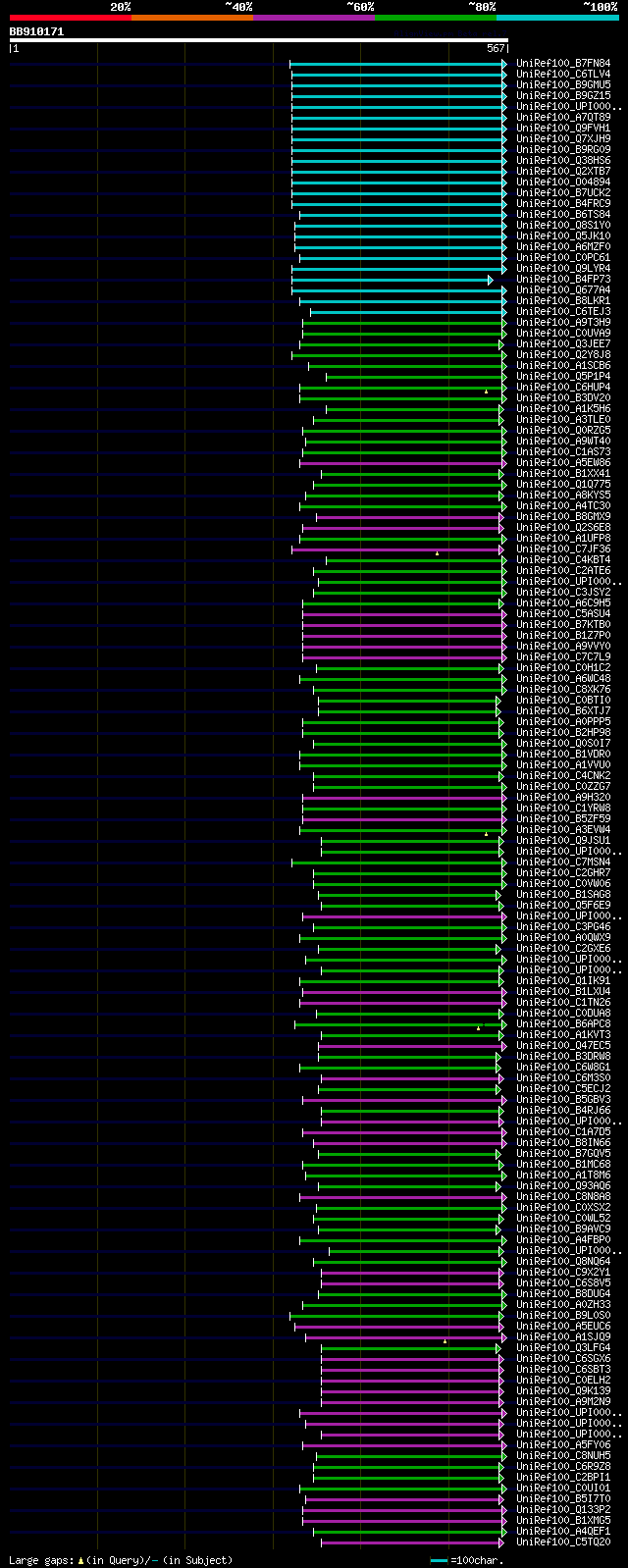Click the green alignment bar for UniRef100_B6XTJ7
The image size is (628, 1568).
(409, 711)
